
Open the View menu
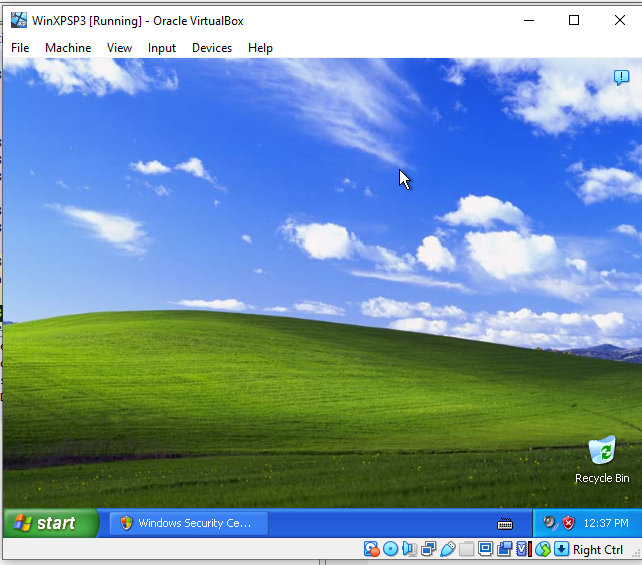[120, 48]
